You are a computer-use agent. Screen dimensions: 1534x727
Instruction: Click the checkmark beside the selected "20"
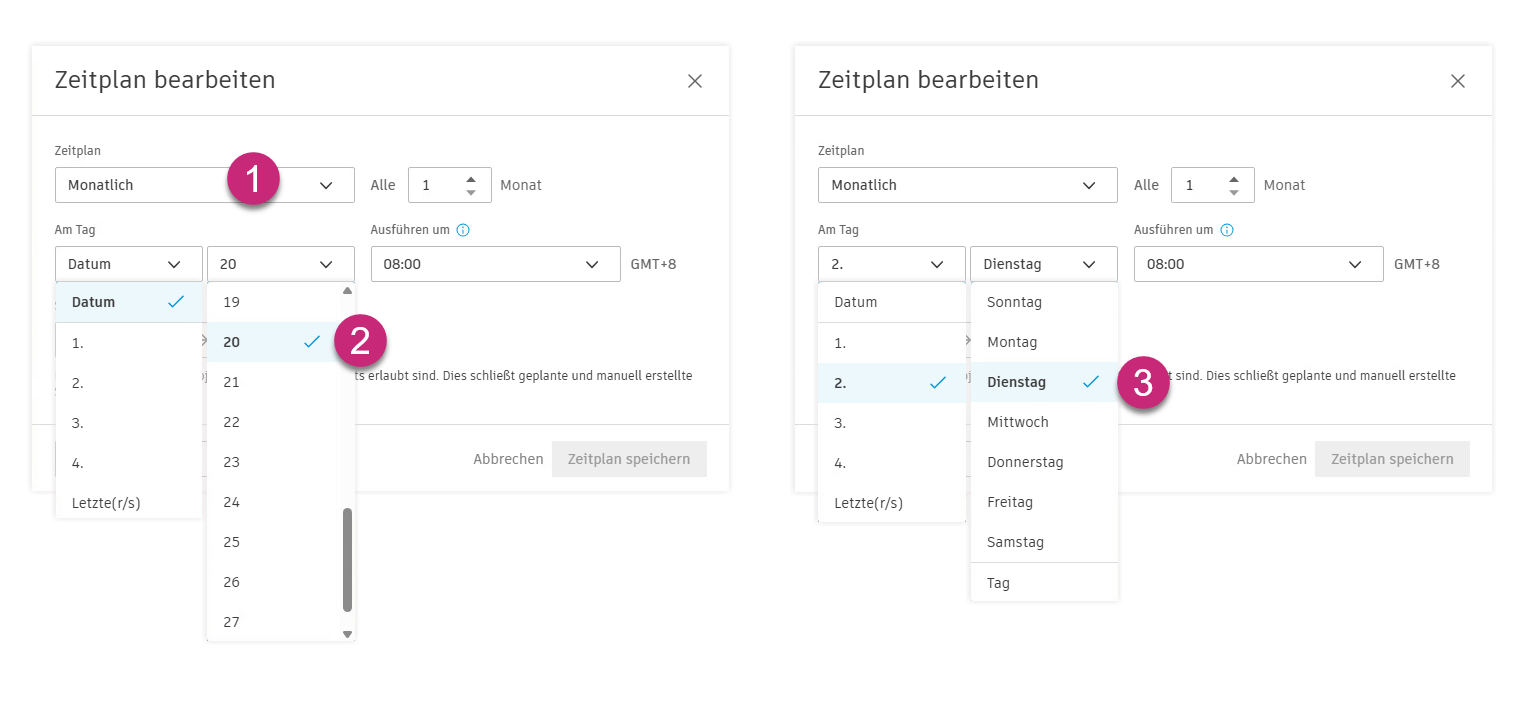coord(312,341)
